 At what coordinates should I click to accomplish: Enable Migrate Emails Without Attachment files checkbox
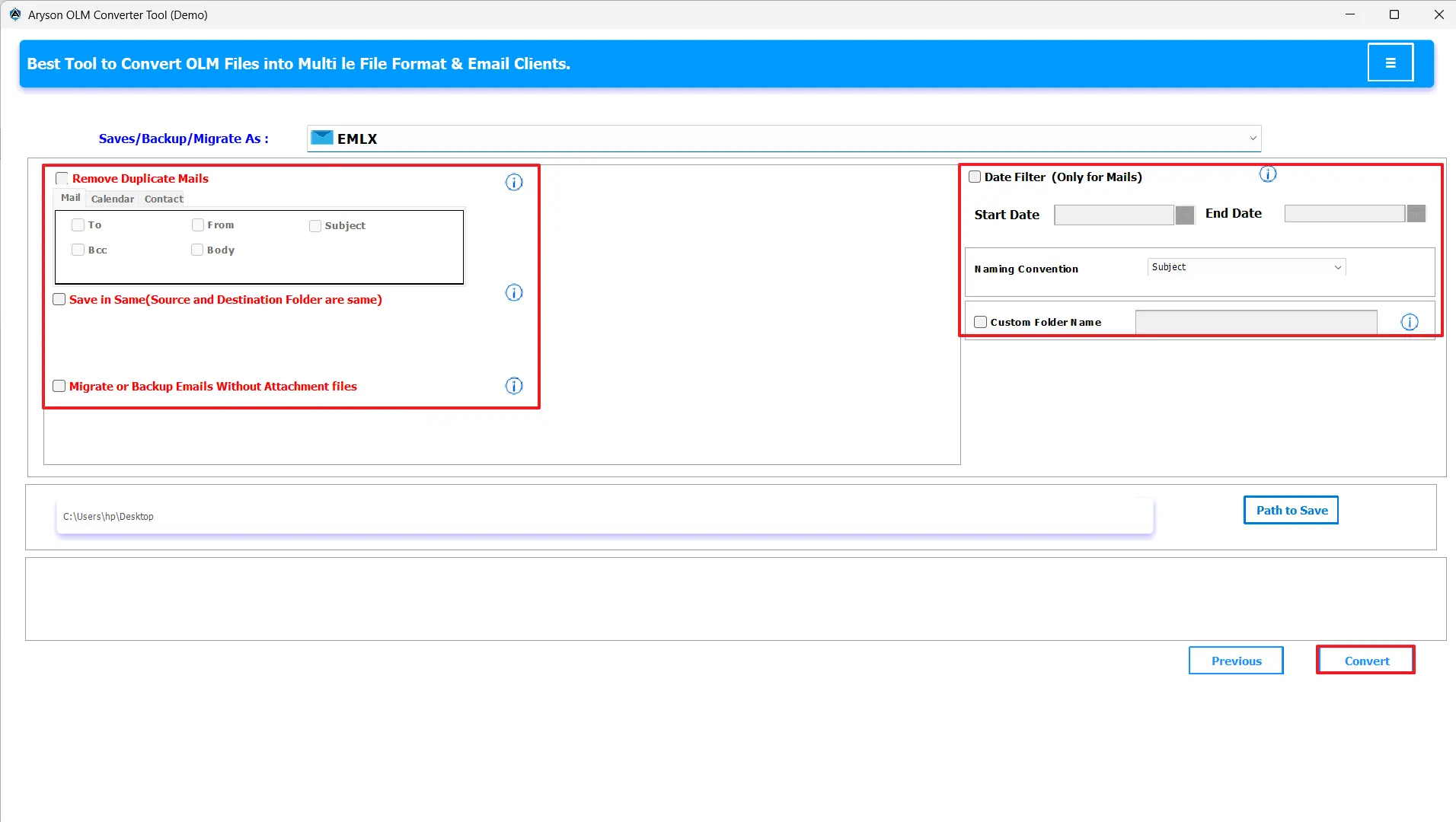click(x=59, y=386)
